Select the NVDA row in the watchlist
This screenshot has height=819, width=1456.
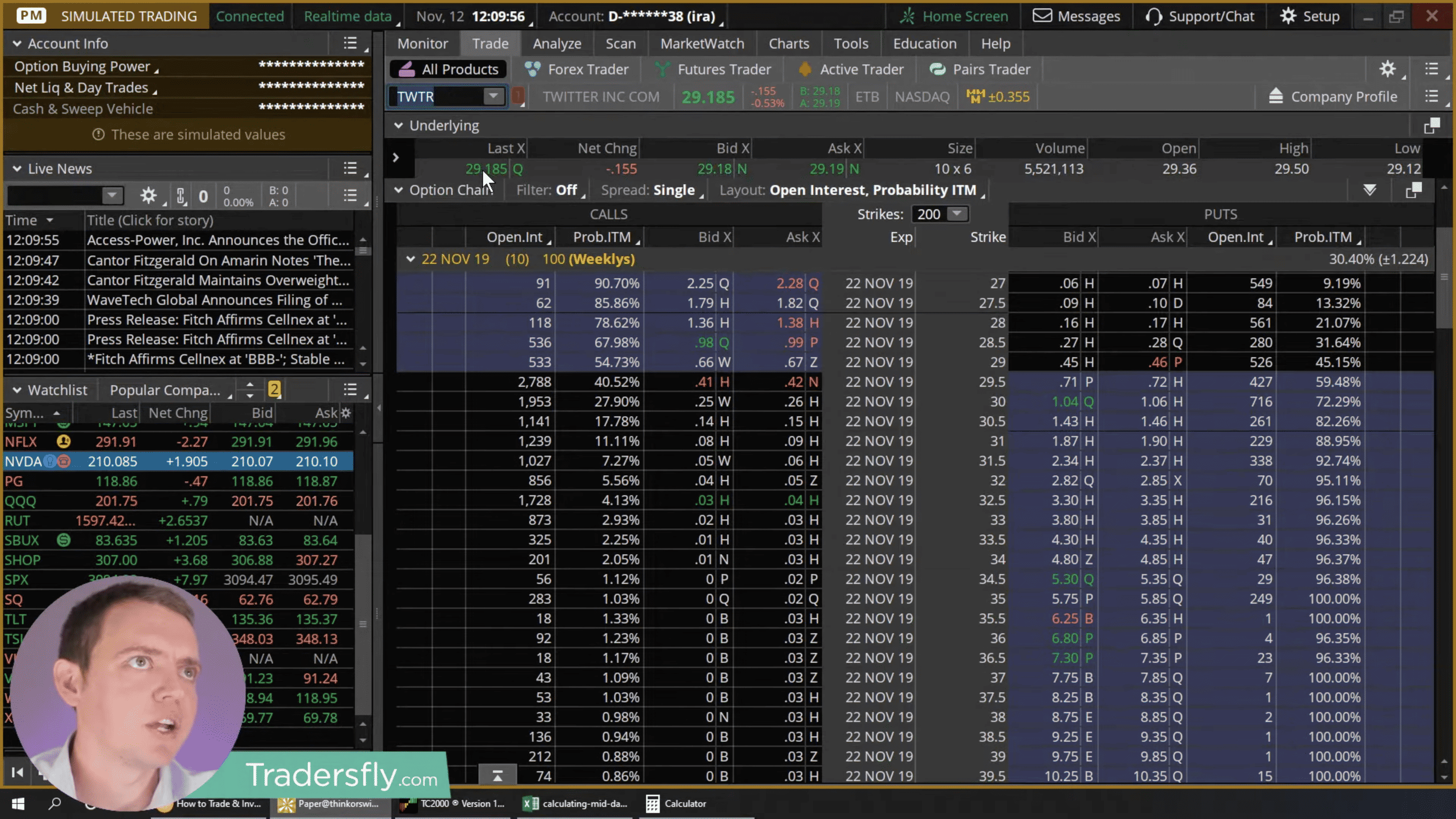click(178, 461)
